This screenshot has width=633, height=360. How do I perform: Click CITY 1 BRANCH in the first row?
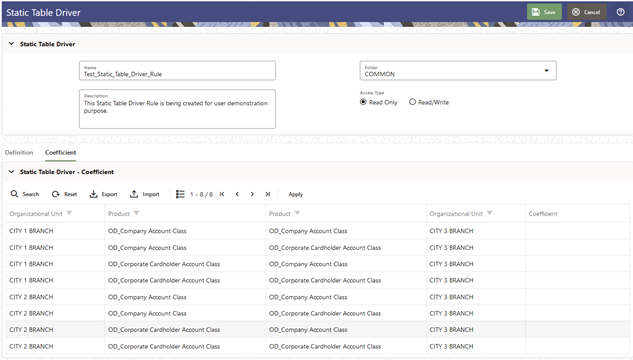[31, 231]
